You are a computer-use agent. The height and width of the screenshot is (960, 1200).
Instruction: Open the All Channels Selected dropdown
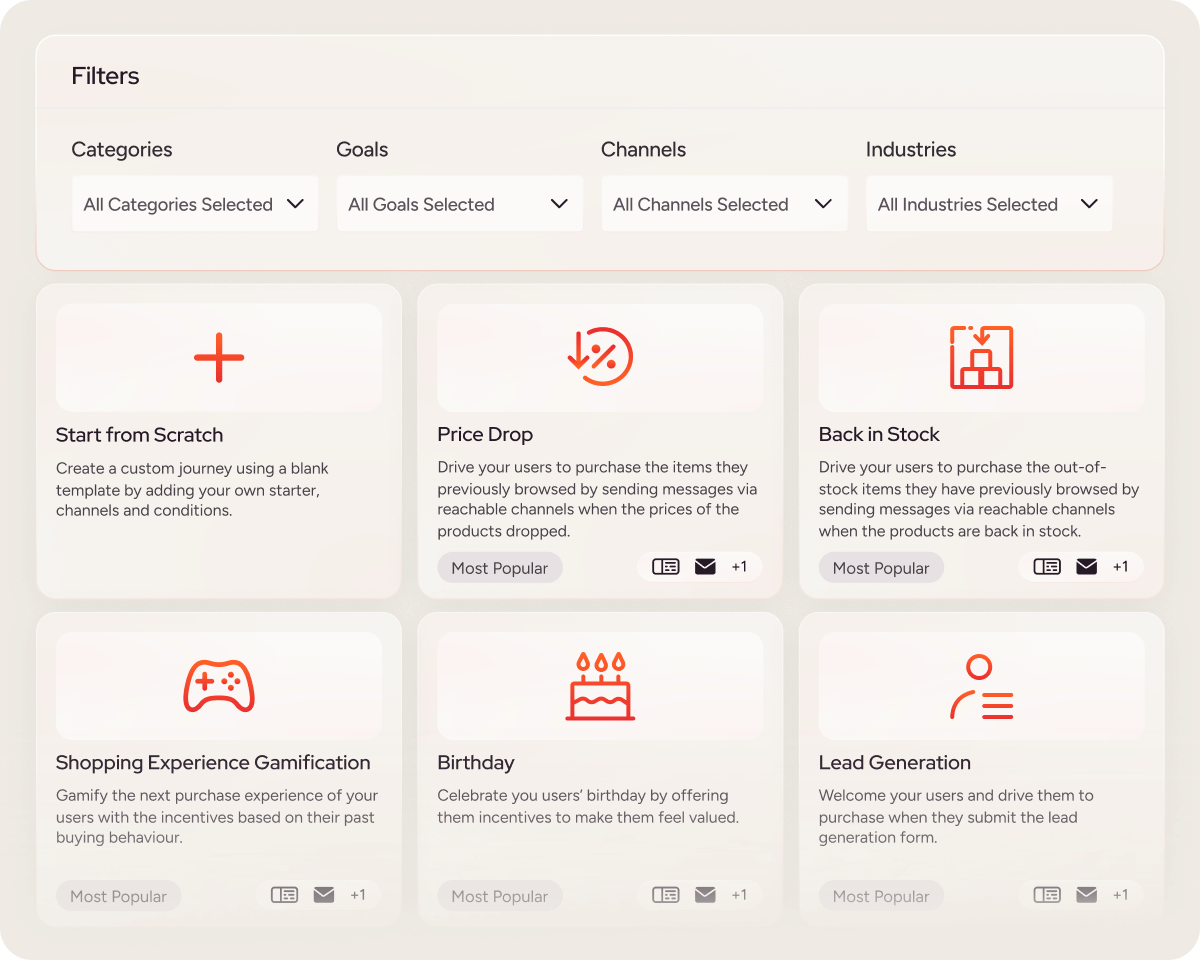point(724,204)
